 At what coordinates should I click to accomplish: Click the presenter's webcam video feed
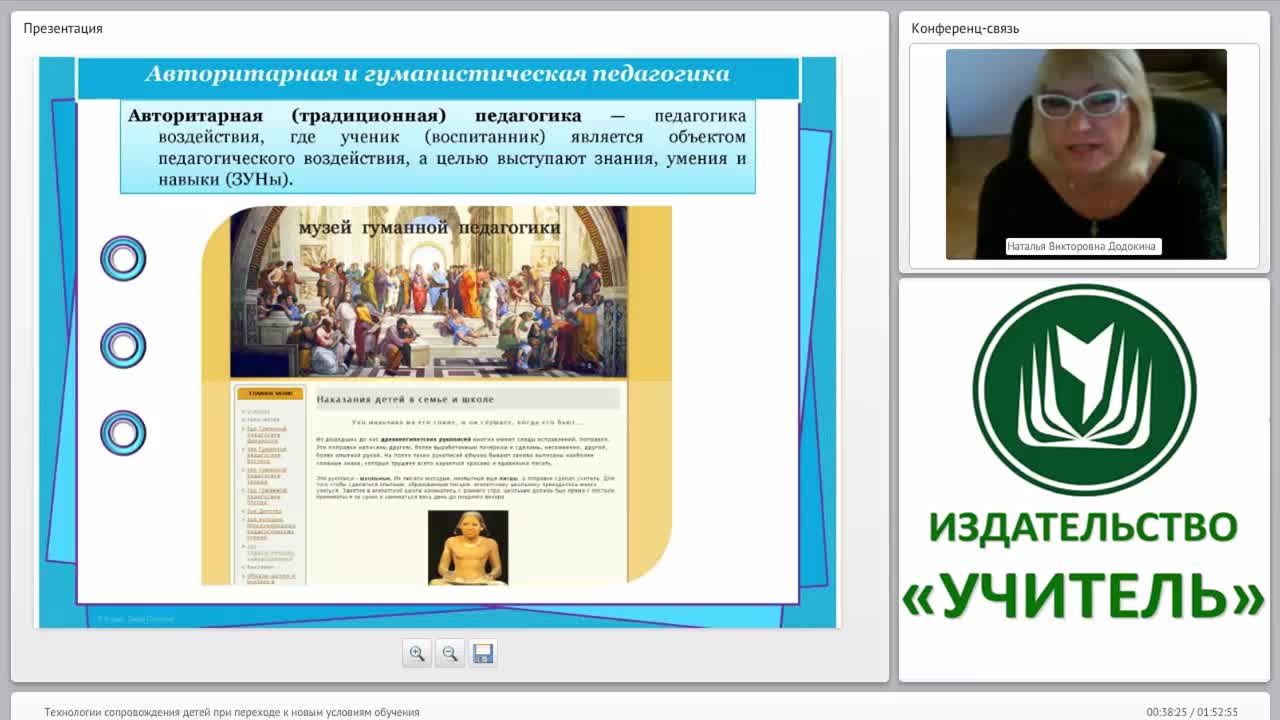(1086, 154)
